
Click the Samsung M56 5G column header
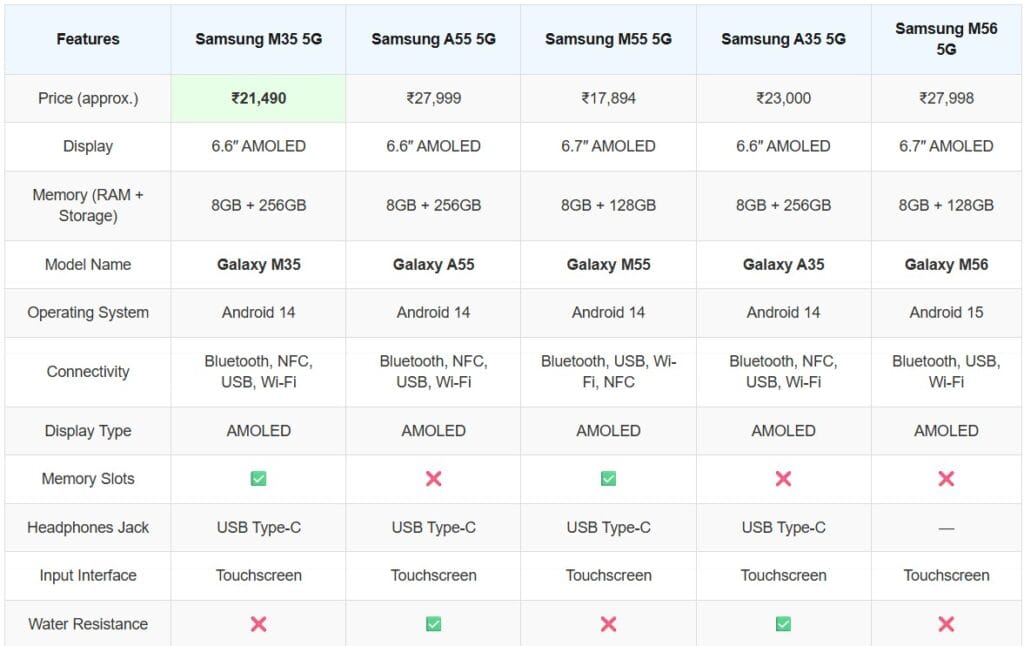pos(946,39)
